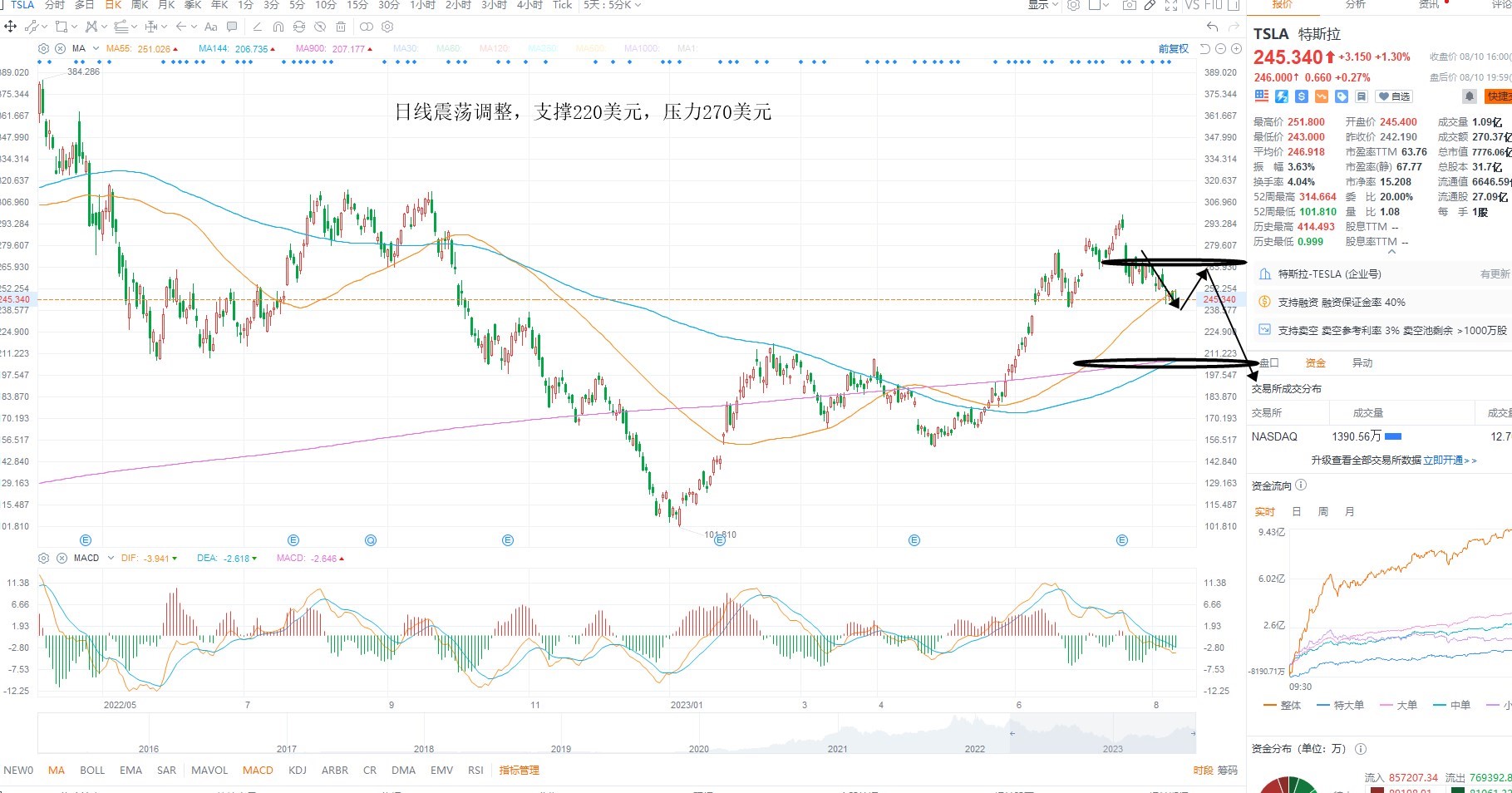Open 指标管理 indicator management

click(x=520, y=771)
